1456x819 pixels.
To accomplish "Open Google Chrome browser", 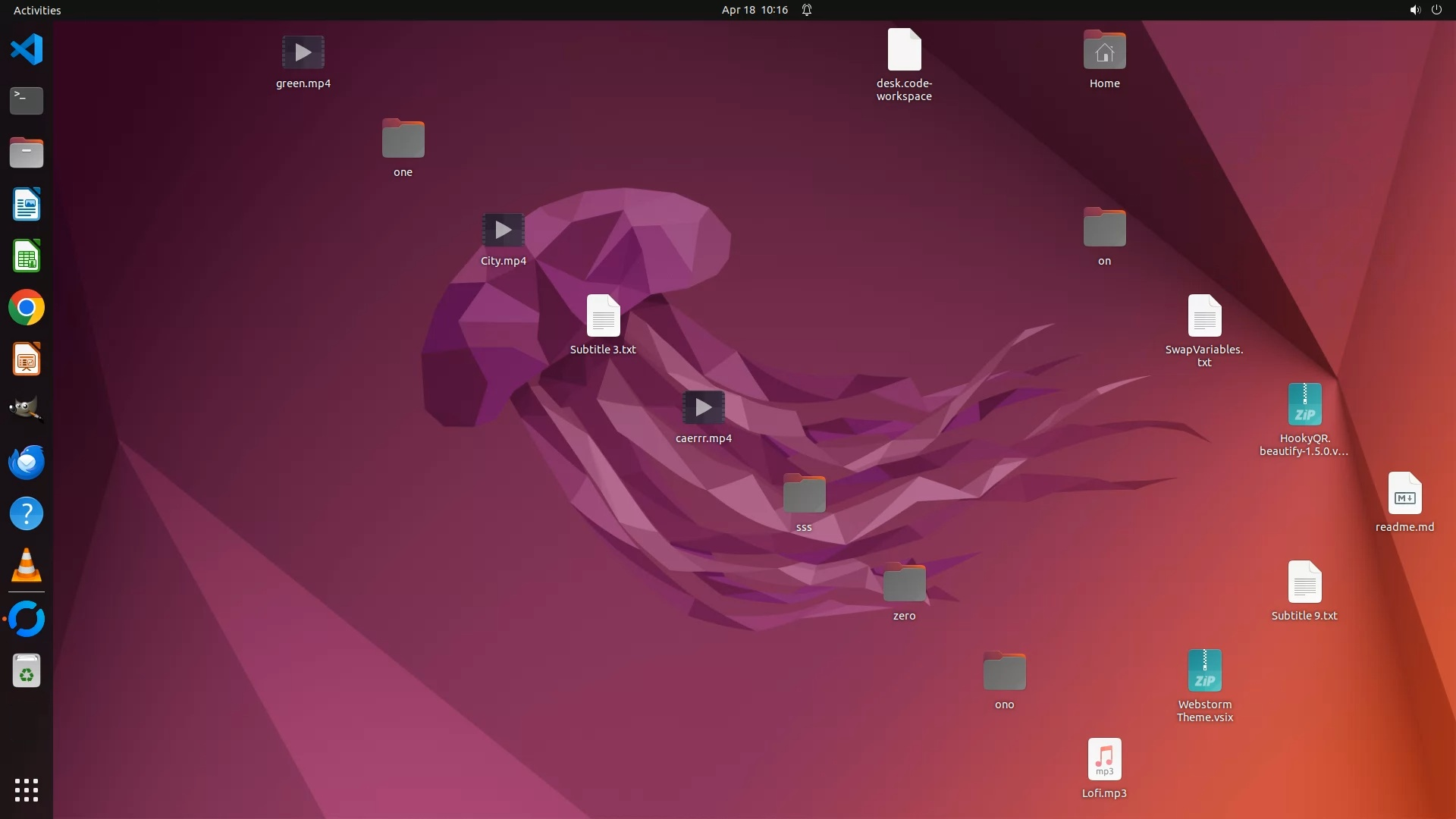I will point(27,308).
